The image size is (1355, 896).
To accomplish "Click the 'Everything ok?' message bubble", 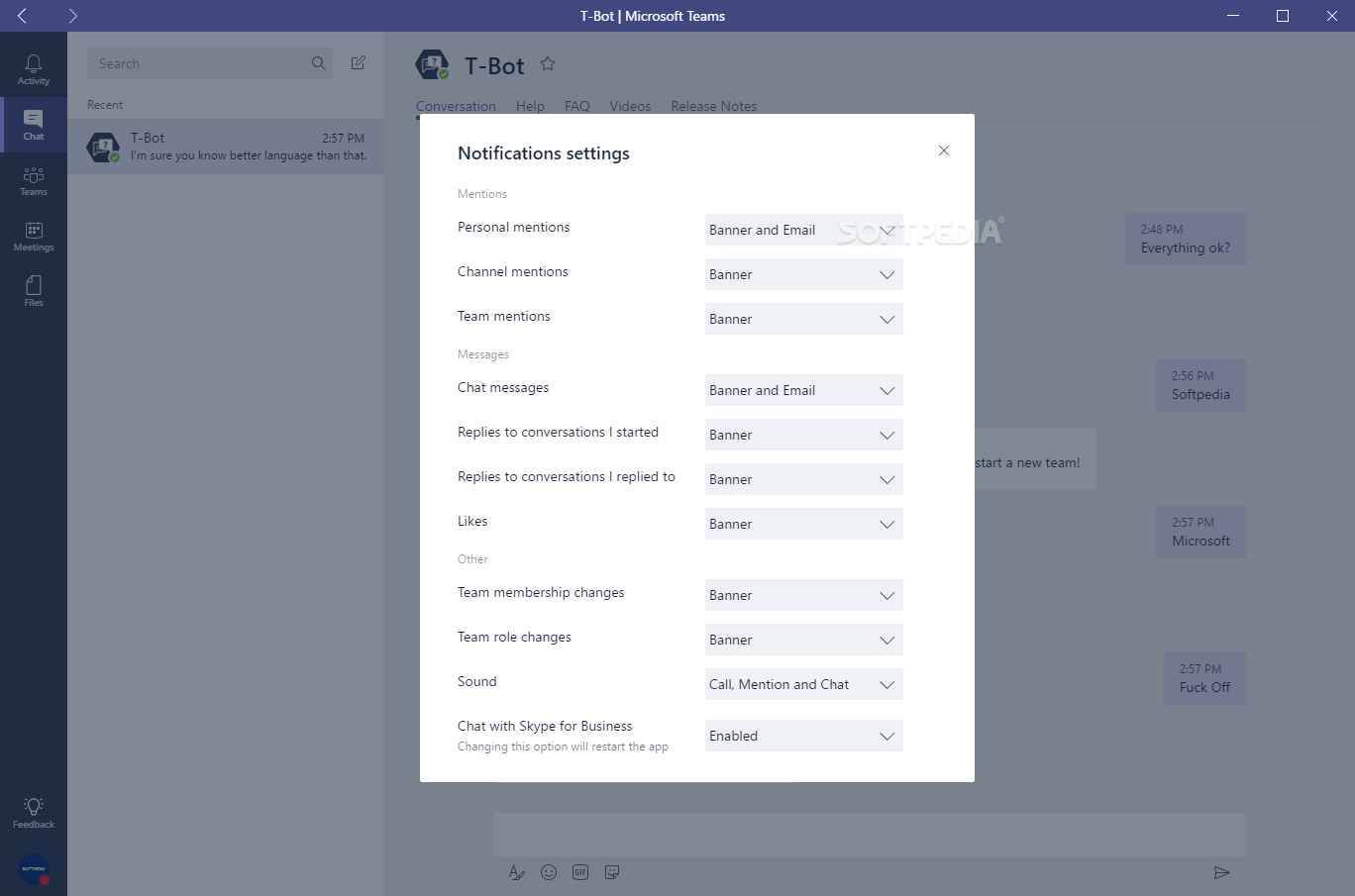I will (1186, 240).
